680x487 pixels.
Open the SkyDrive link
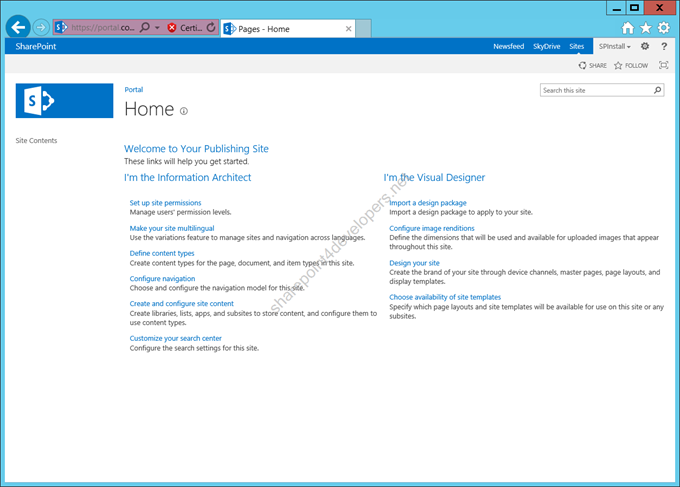(546, 46)
